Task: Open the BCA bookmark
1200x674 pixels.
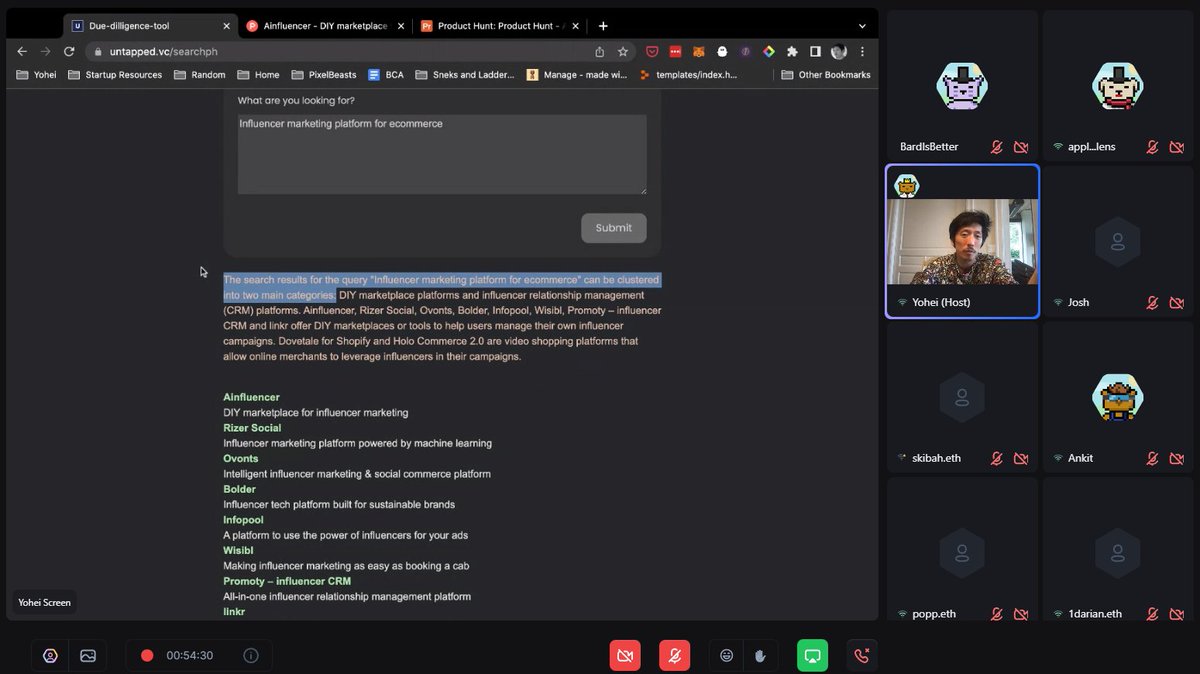Action: coord(386,75)
